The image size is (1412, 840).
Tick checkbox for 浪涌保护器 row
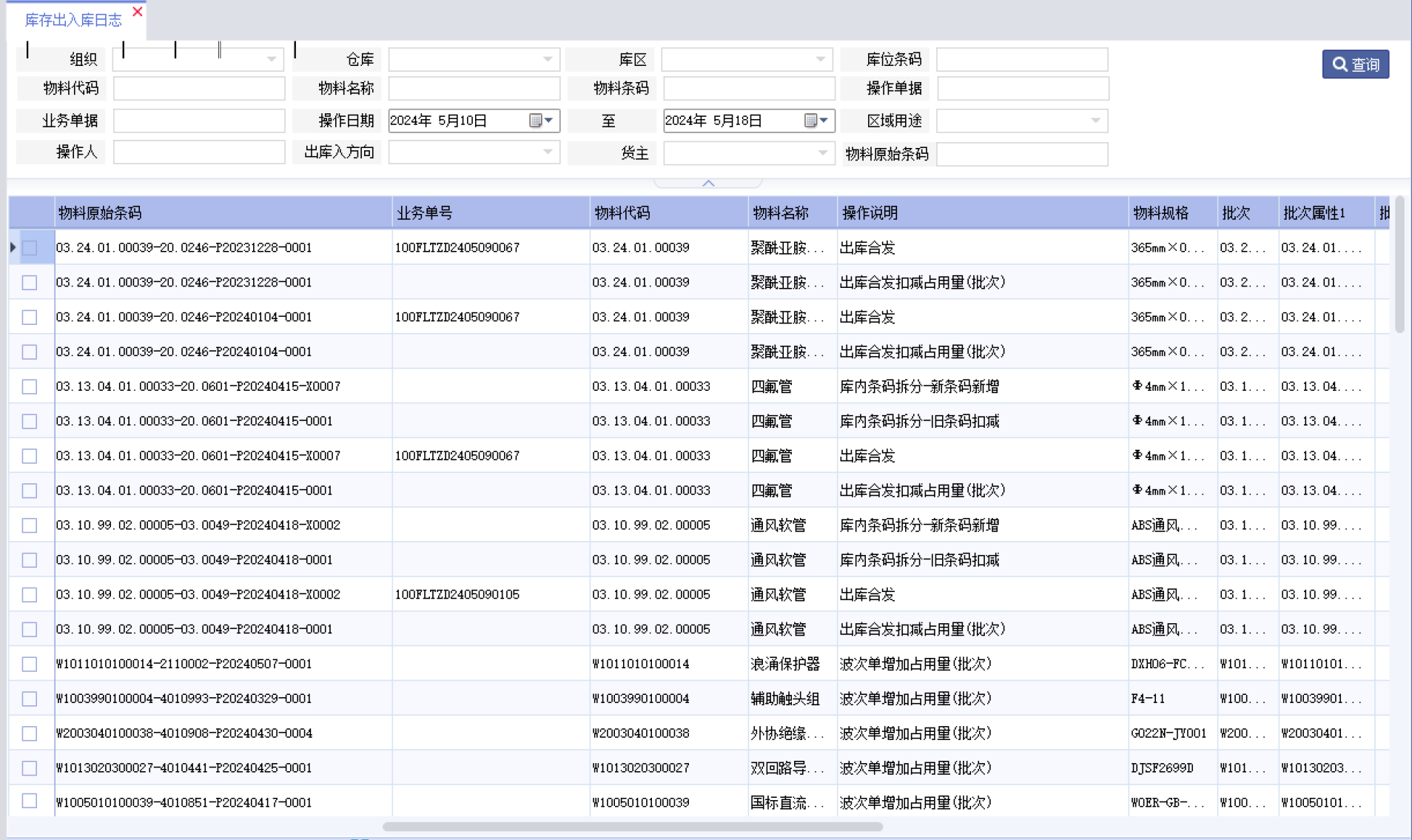coord(30,664)
